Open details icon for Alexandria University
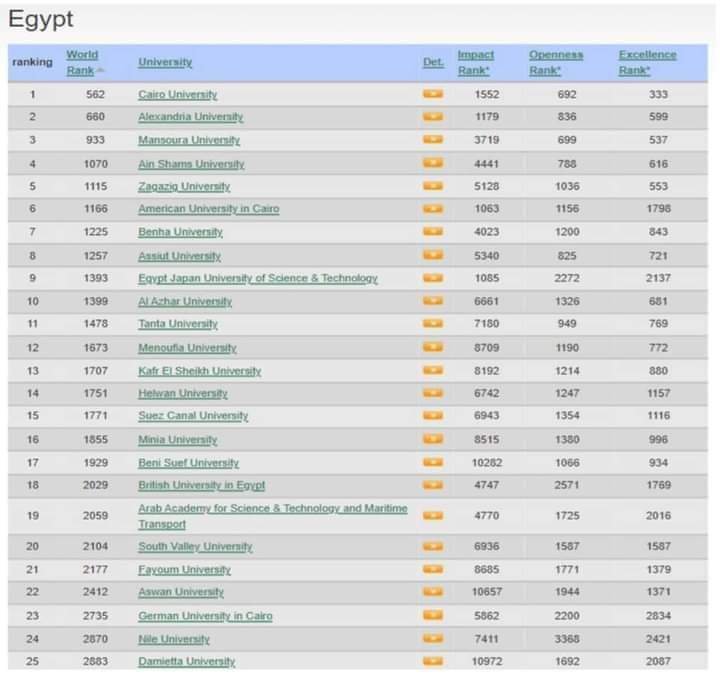Screen dimensions: 720x678 433,117
